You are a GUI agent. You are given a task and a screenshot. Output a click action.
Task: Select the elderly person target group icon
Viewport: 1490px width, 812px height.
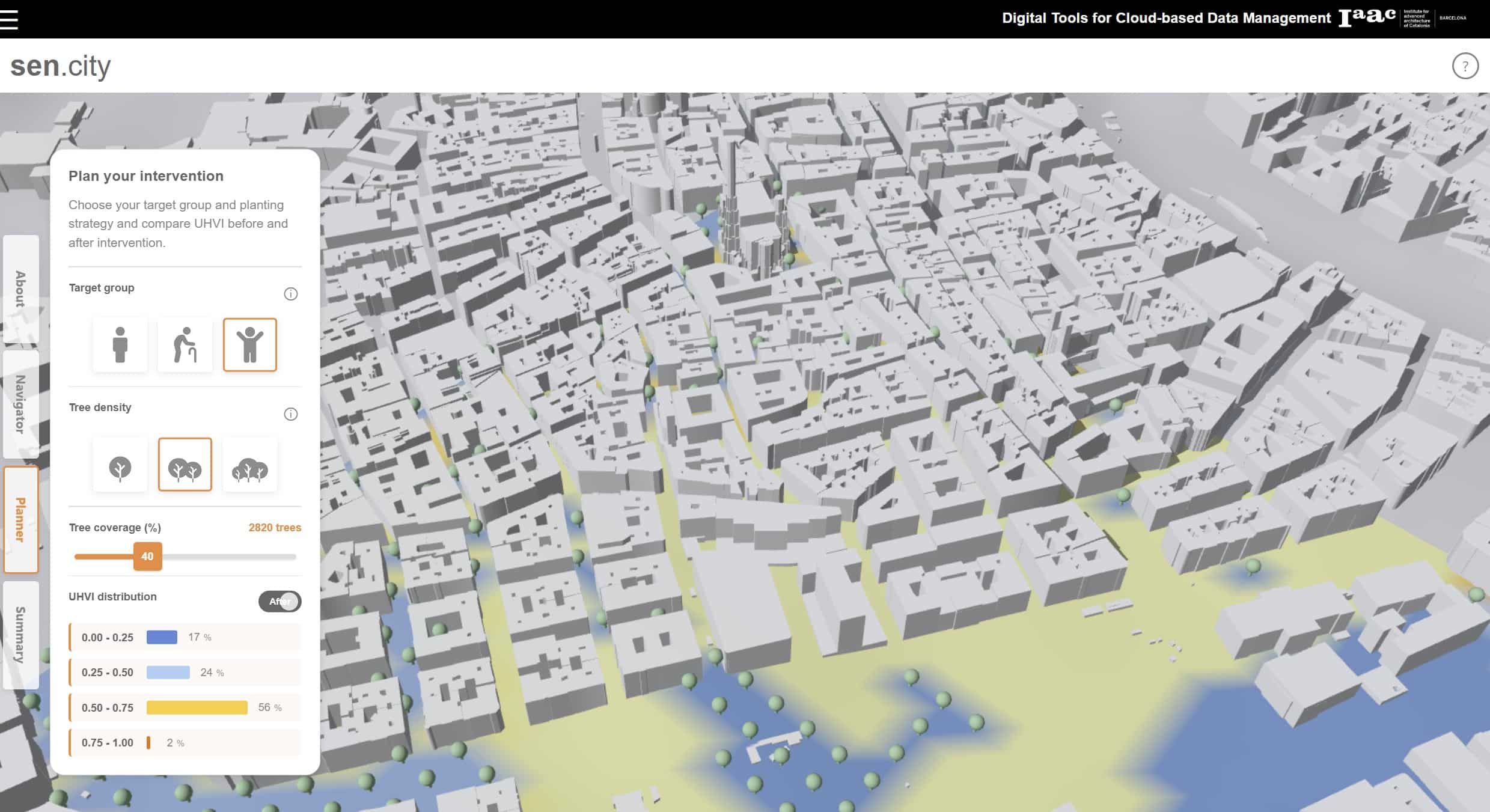185,345
